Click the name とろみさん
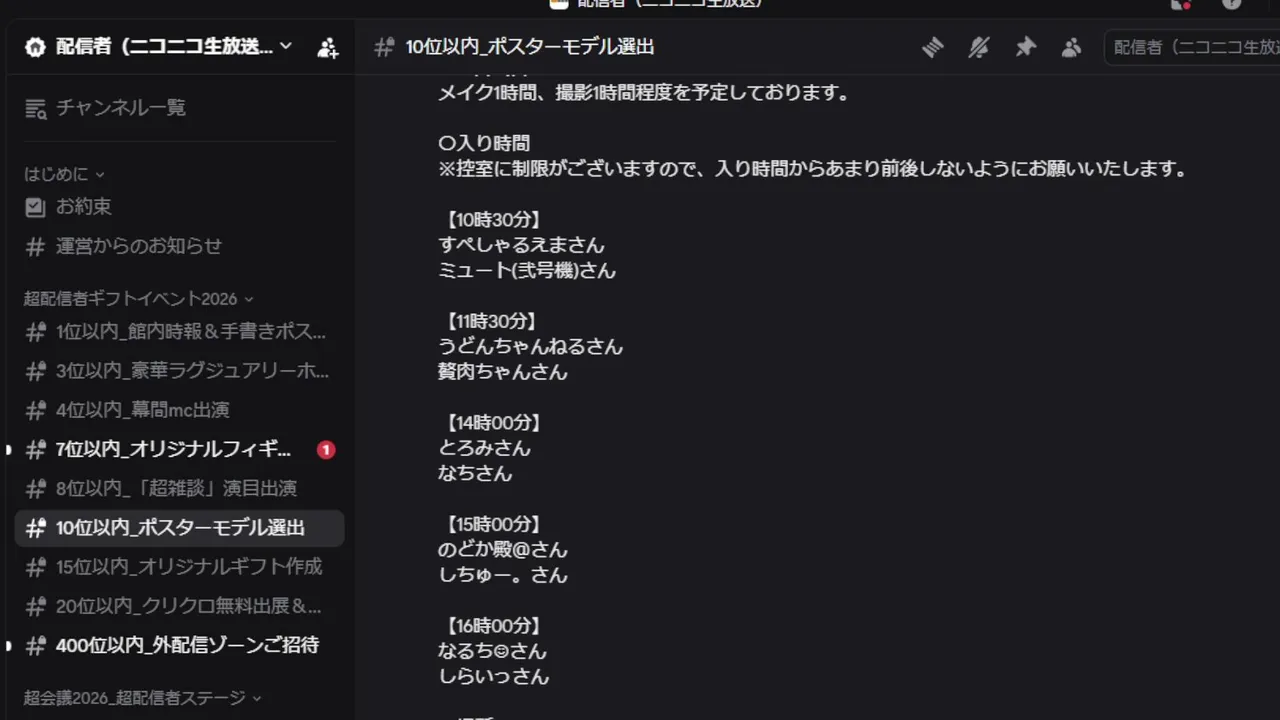This screenshot has width=1280, height=720. point(484,448)
